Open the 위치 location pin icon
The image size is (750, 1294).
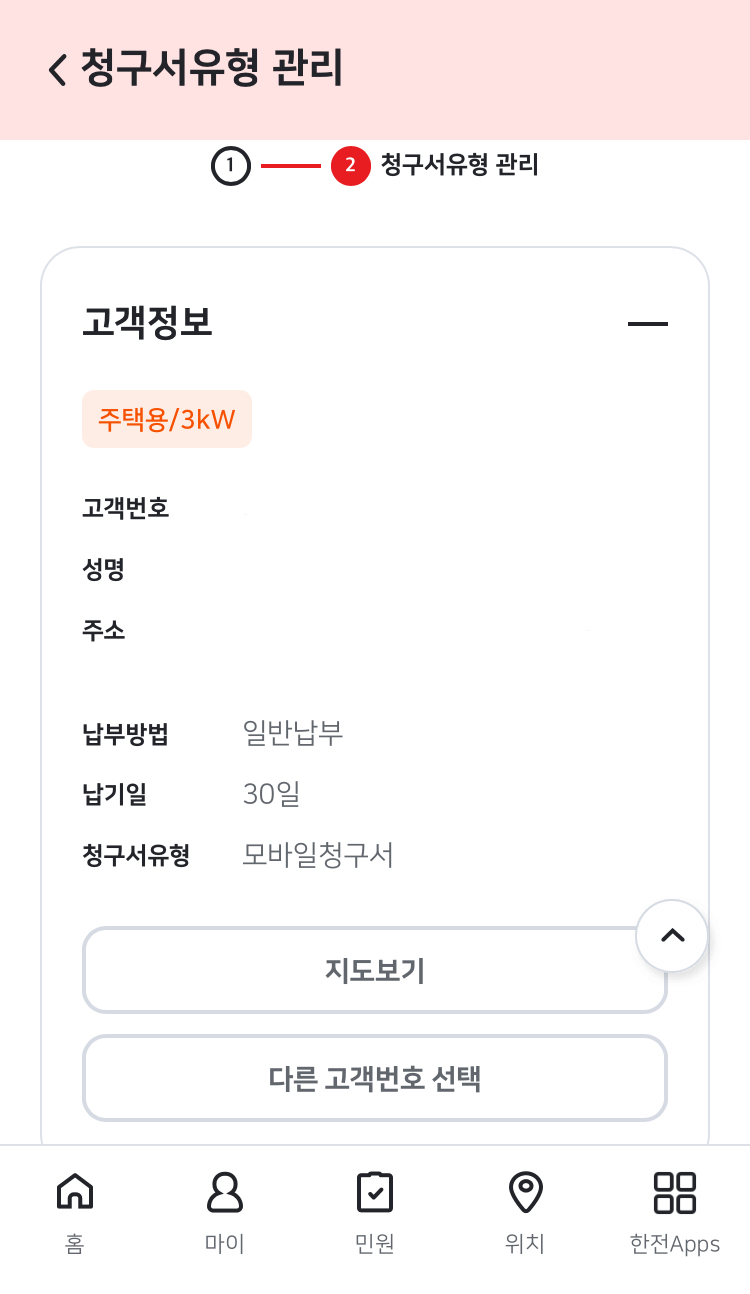525,1192
